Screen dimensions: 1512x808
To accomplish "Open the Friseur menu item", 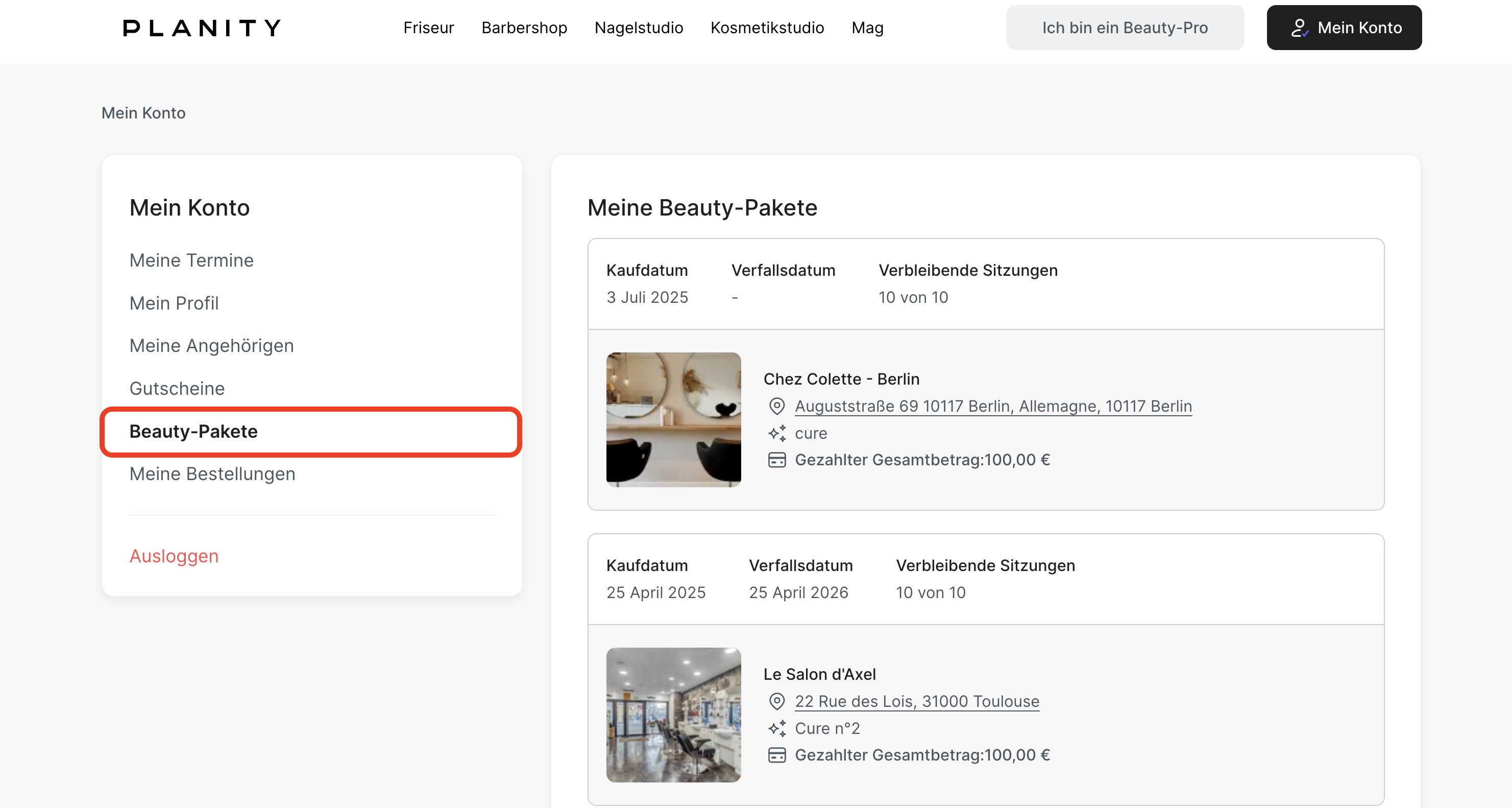I will [x=428, y=28].
